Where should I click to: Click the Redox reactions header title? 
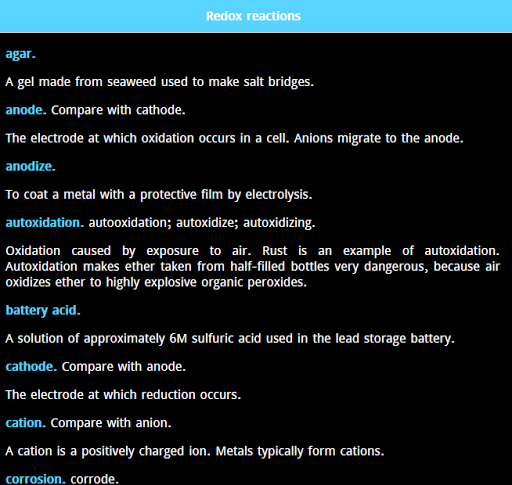[x=253, y=16]
